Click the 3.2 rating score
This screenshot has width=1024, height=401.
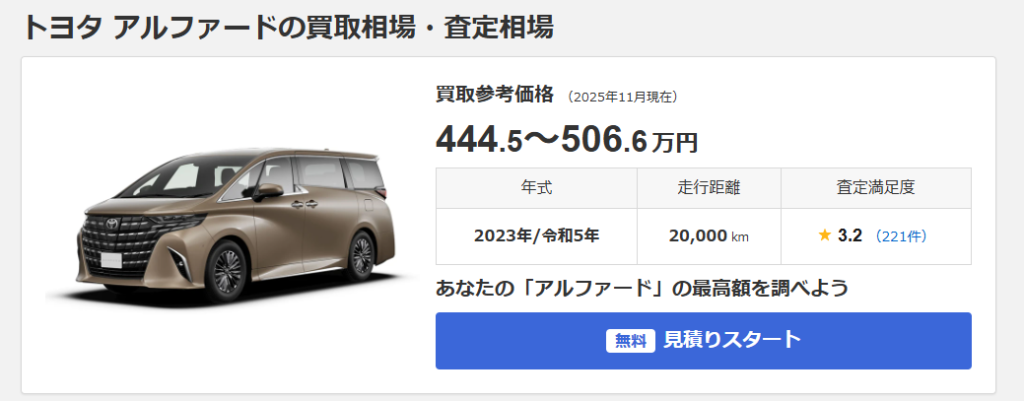(850, 236)
